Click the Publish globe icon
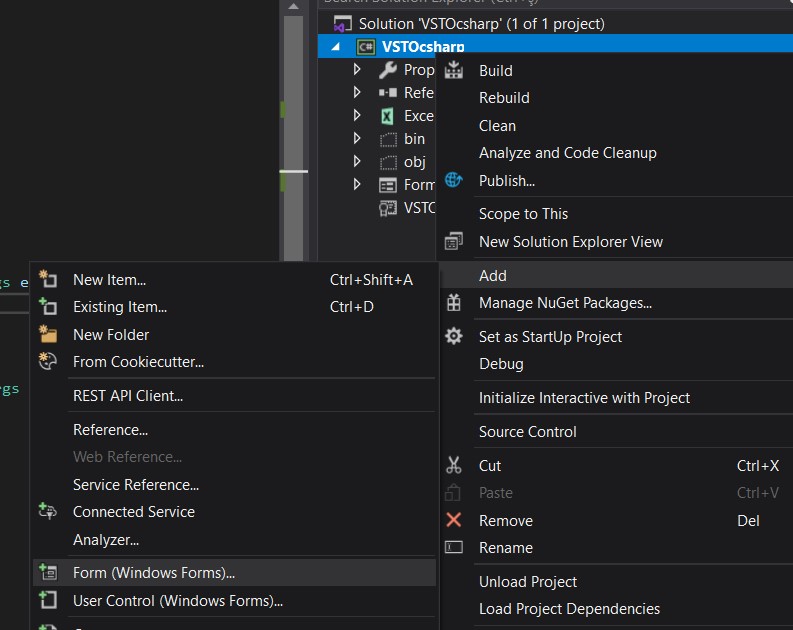The image size is (793, 630). point(454,179)
